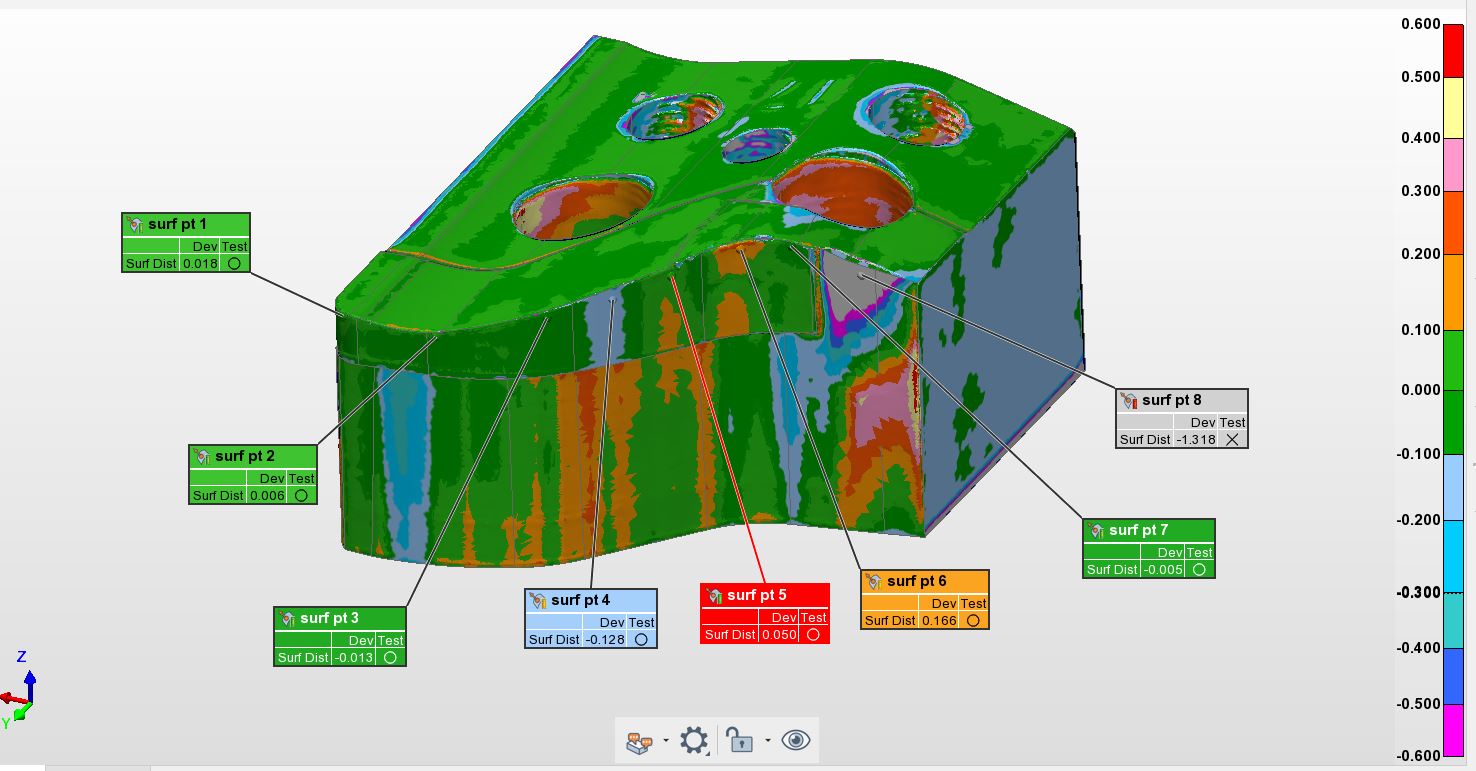The height and width of the screenshot is (771, 1476).
Task: Select the surf pt 5 red title
Action: [756, 595]
